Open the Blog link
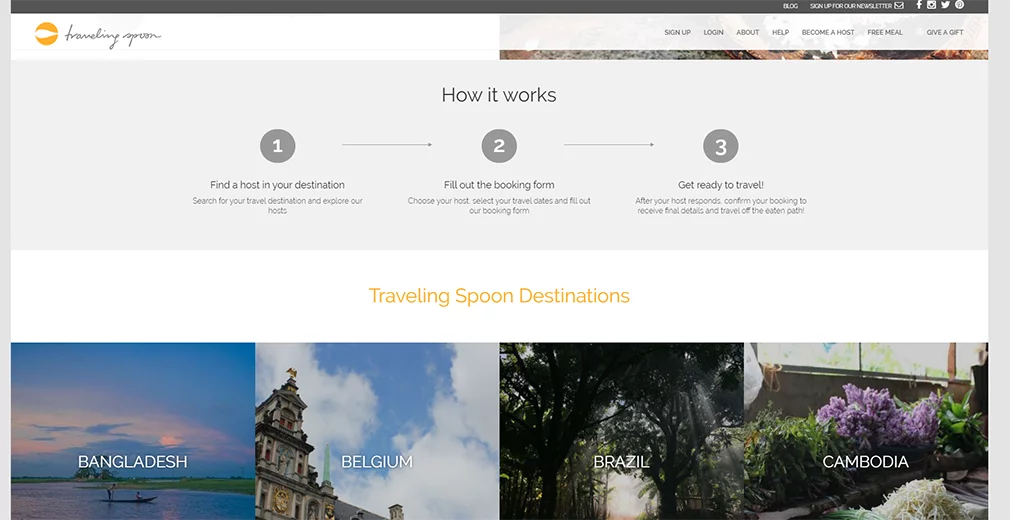The height and width of the screenshot is (520, 1010). (790, 6)
